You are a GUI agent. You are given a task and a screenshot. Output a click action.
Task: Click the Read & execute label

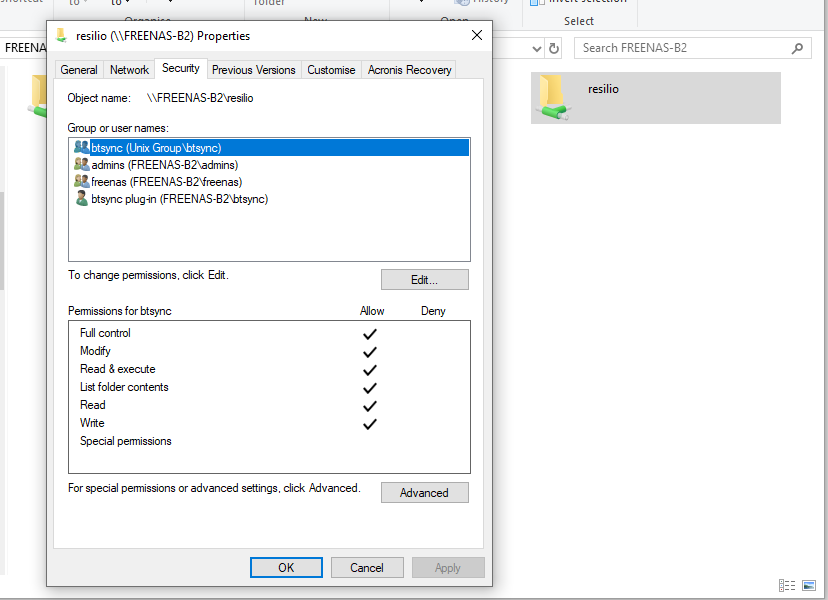tap(117, 369)
